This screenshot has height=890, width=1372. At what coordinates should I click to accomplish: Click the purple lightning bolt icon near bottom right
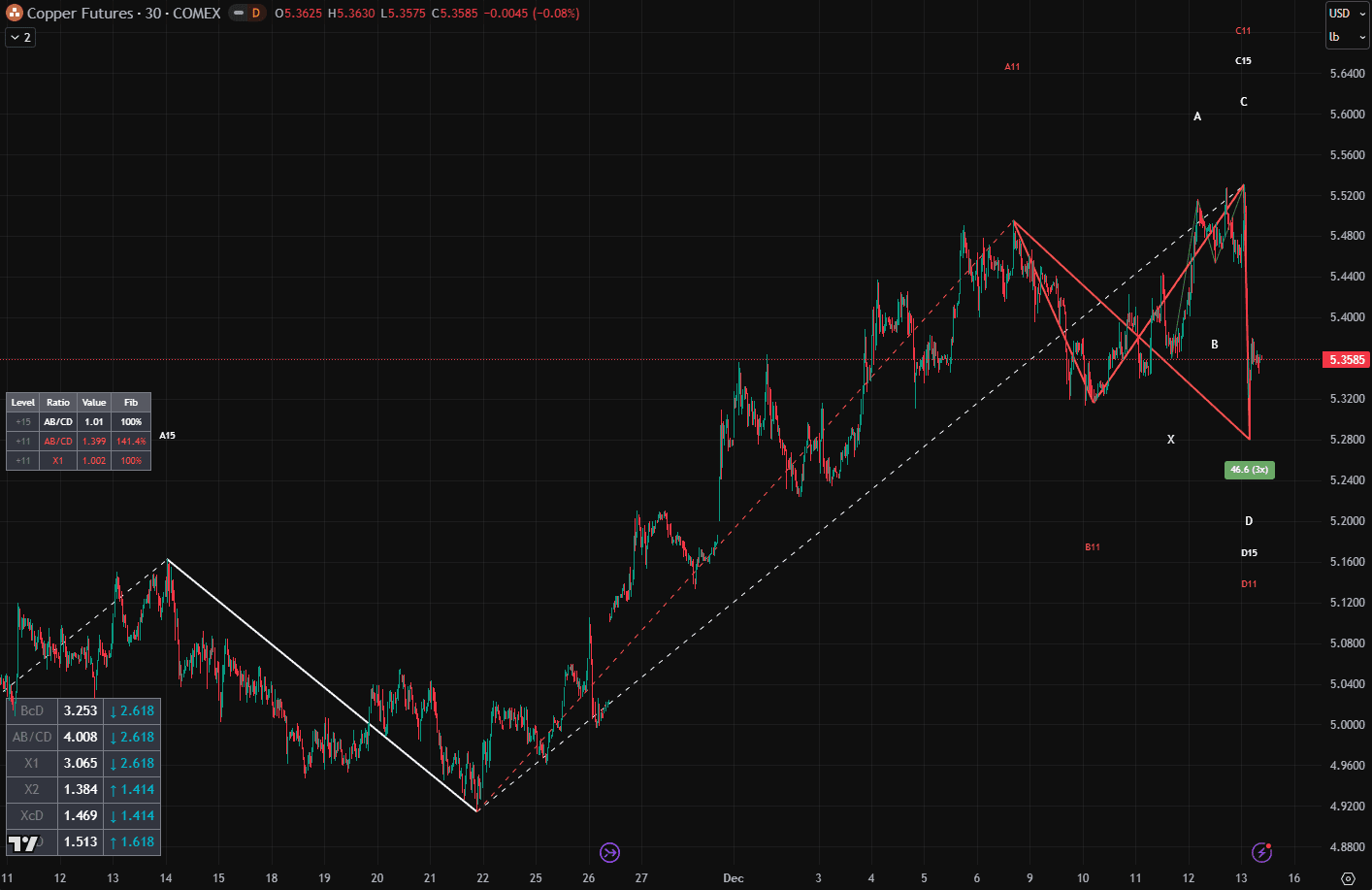[x=1262, y=852]
